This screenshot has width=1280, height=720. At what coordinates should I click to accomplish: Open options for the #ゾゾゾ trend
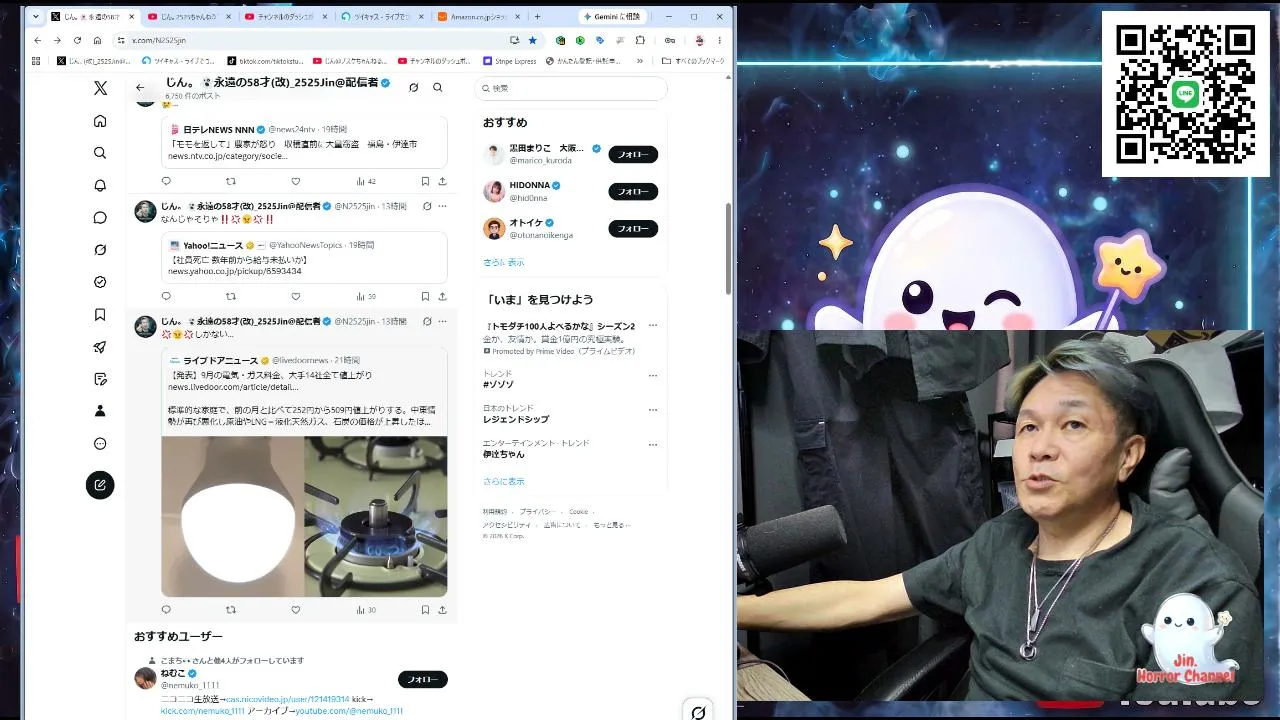(653, 376)
